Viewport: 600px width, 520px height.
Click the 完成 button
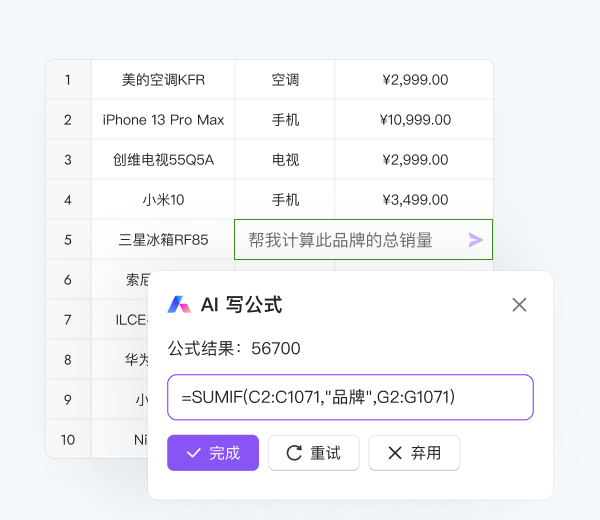(213, 453)
